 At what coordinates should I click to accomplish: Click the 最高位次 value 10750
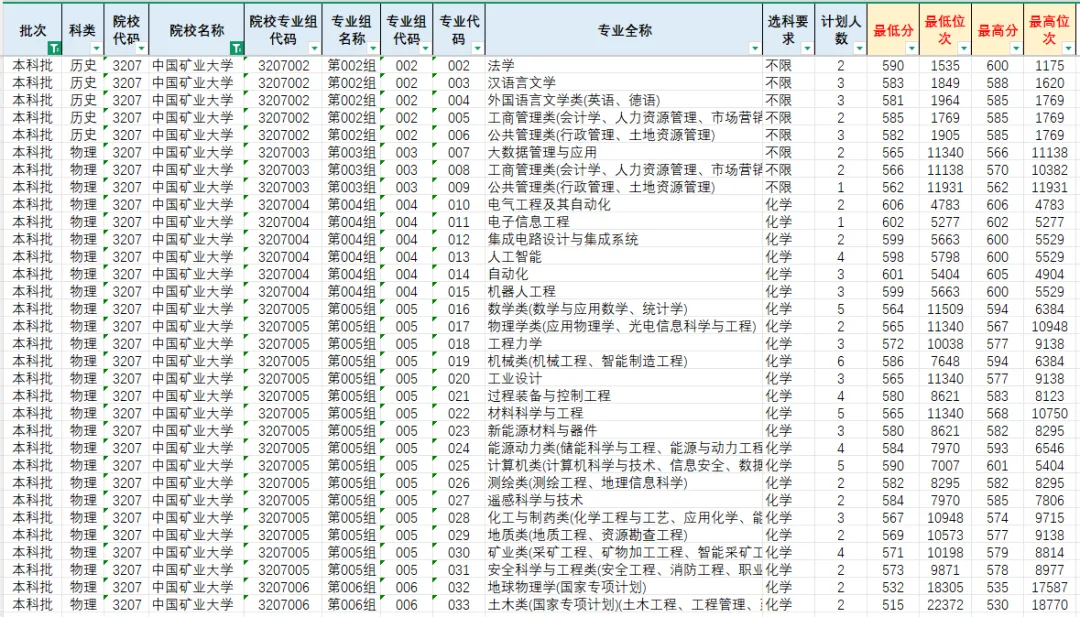1050,413
